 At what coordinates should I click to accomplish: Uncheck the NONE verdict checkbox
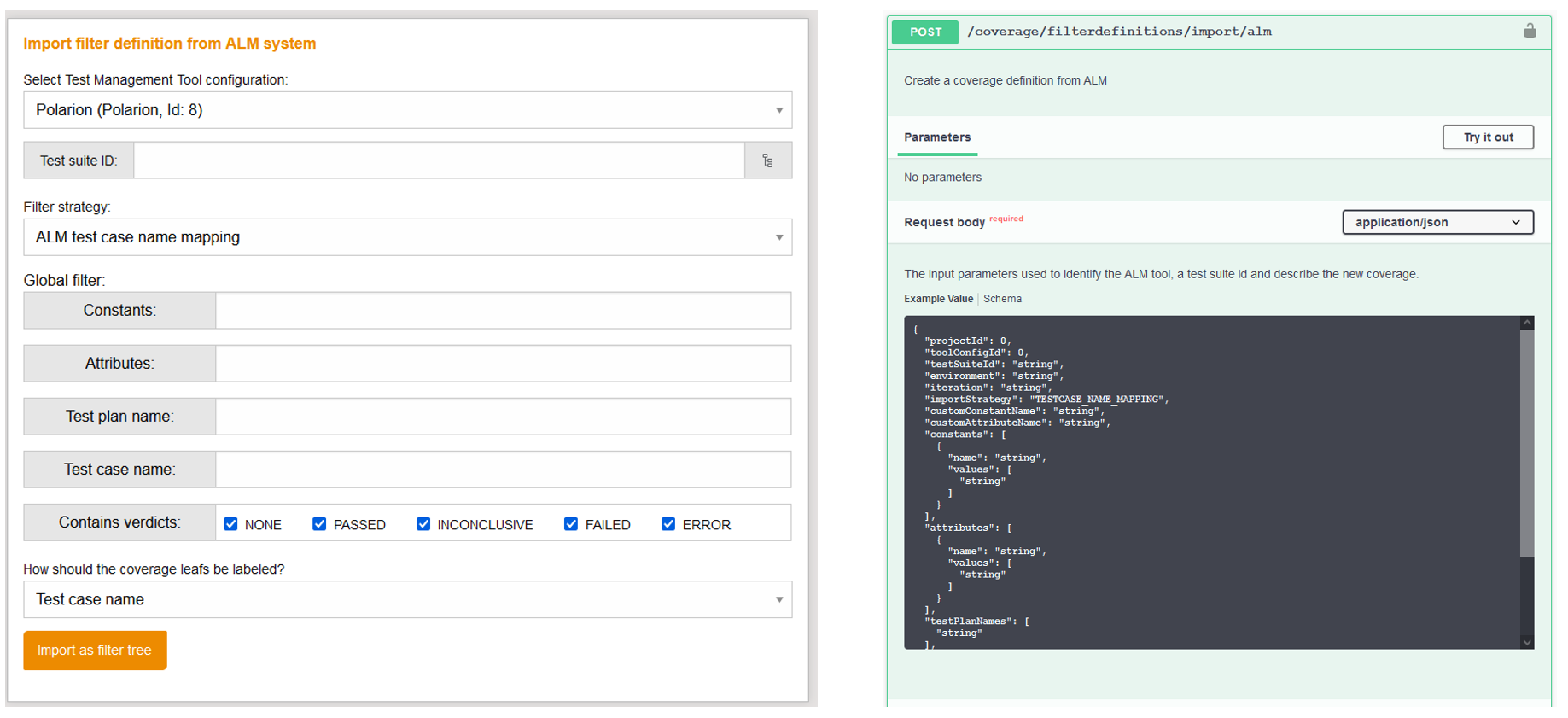230,524
